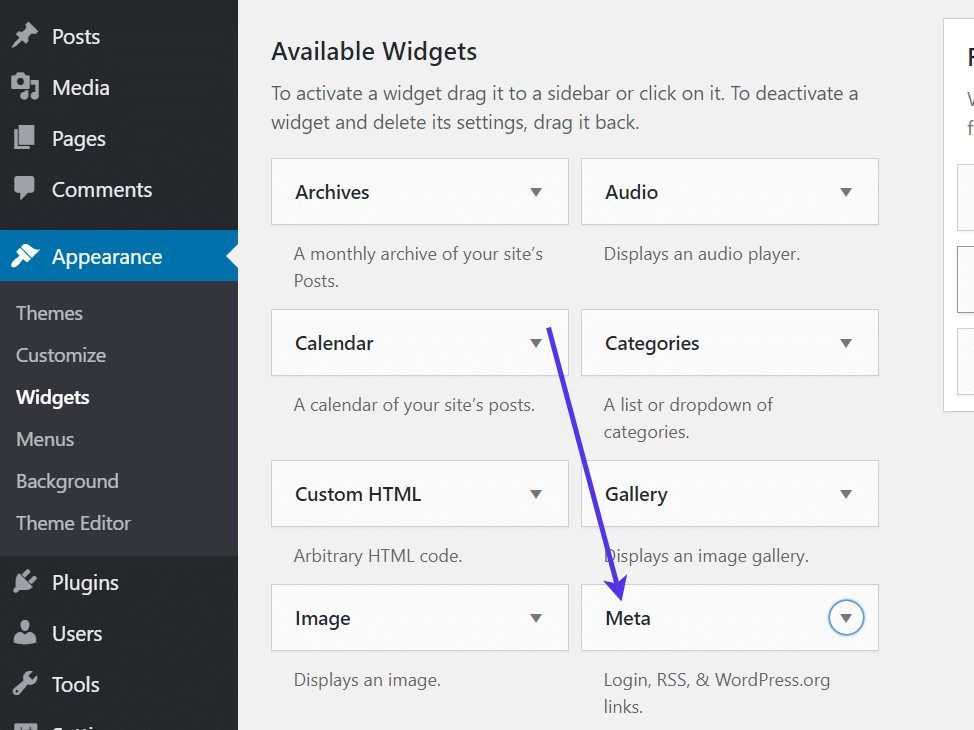This screenshot has width=974, height=730.
Task: Open the Categories widget dropdown
Action: (847, 342)
